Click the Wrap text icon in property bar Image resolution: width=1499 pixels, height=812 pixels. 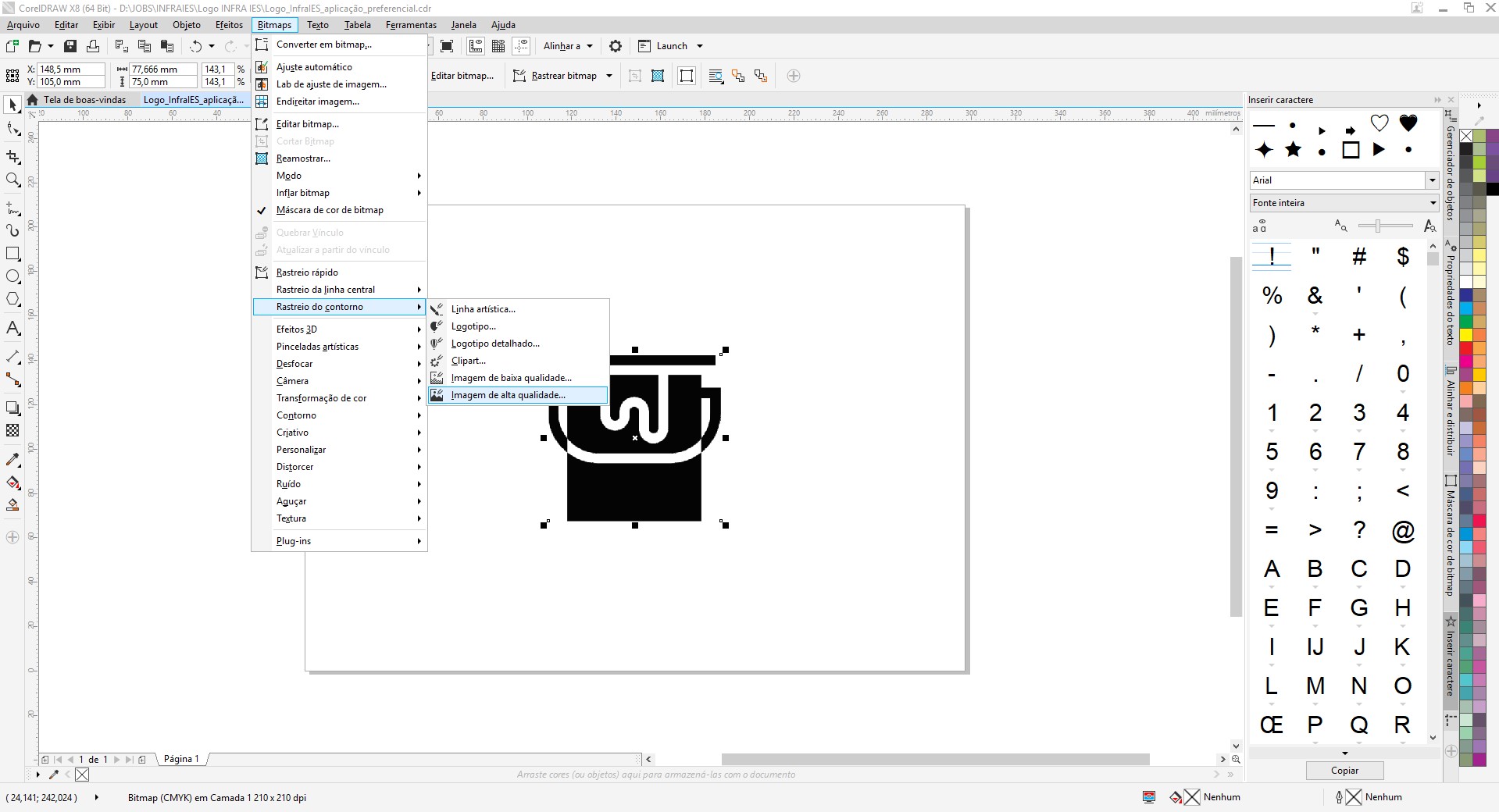(716, 76)
